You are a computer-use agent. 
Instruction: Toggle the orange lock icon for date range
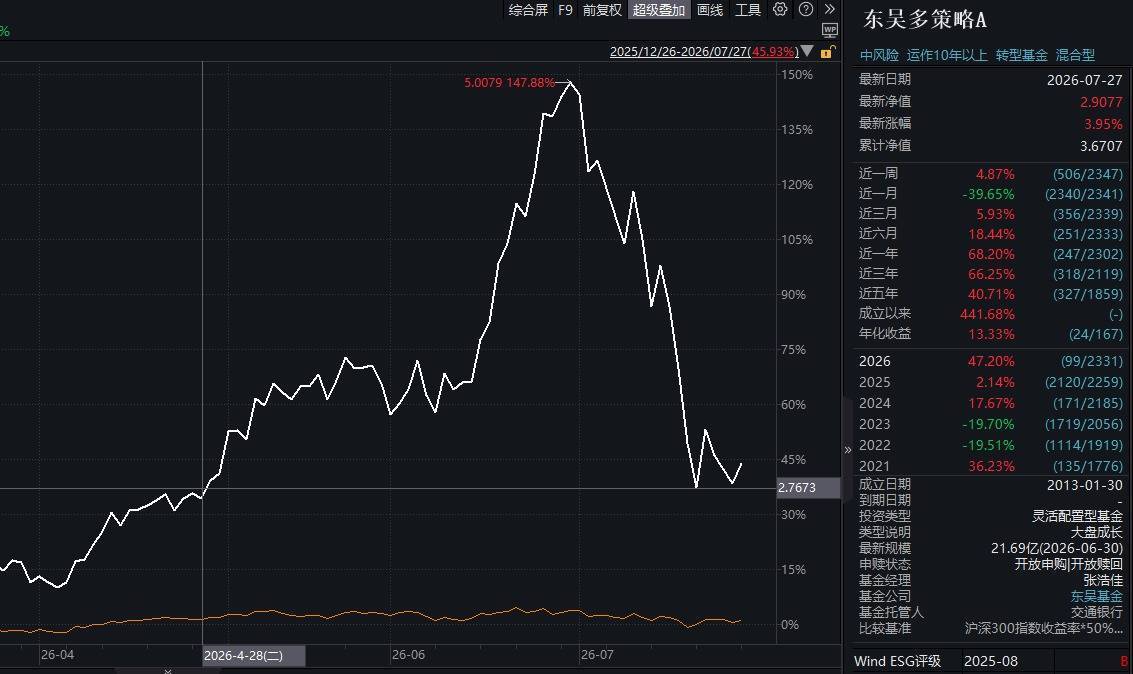tap(827, 52)
